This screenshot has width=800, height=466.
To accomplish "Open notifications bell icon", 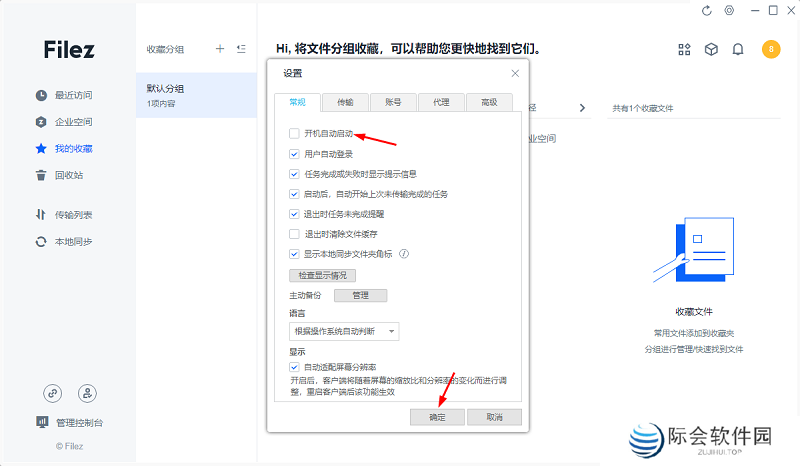I will pos(738,49).
